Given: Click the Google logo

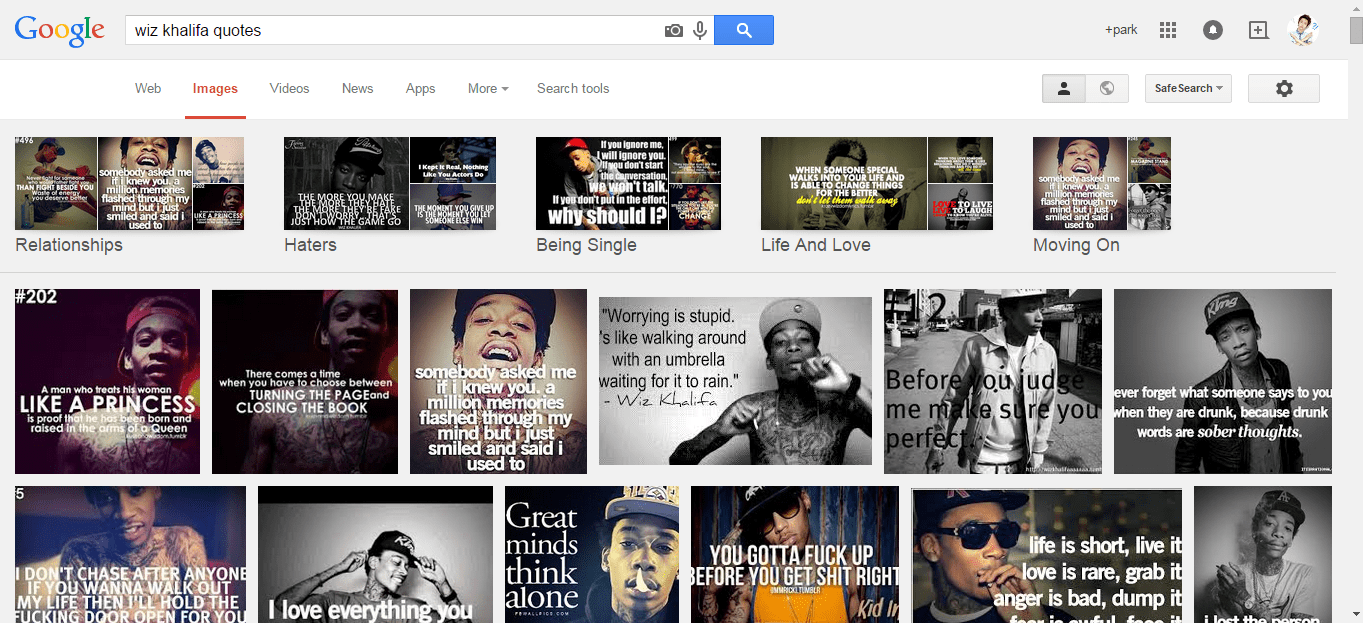Looking at the screenshot, I should tap(59, 30).
